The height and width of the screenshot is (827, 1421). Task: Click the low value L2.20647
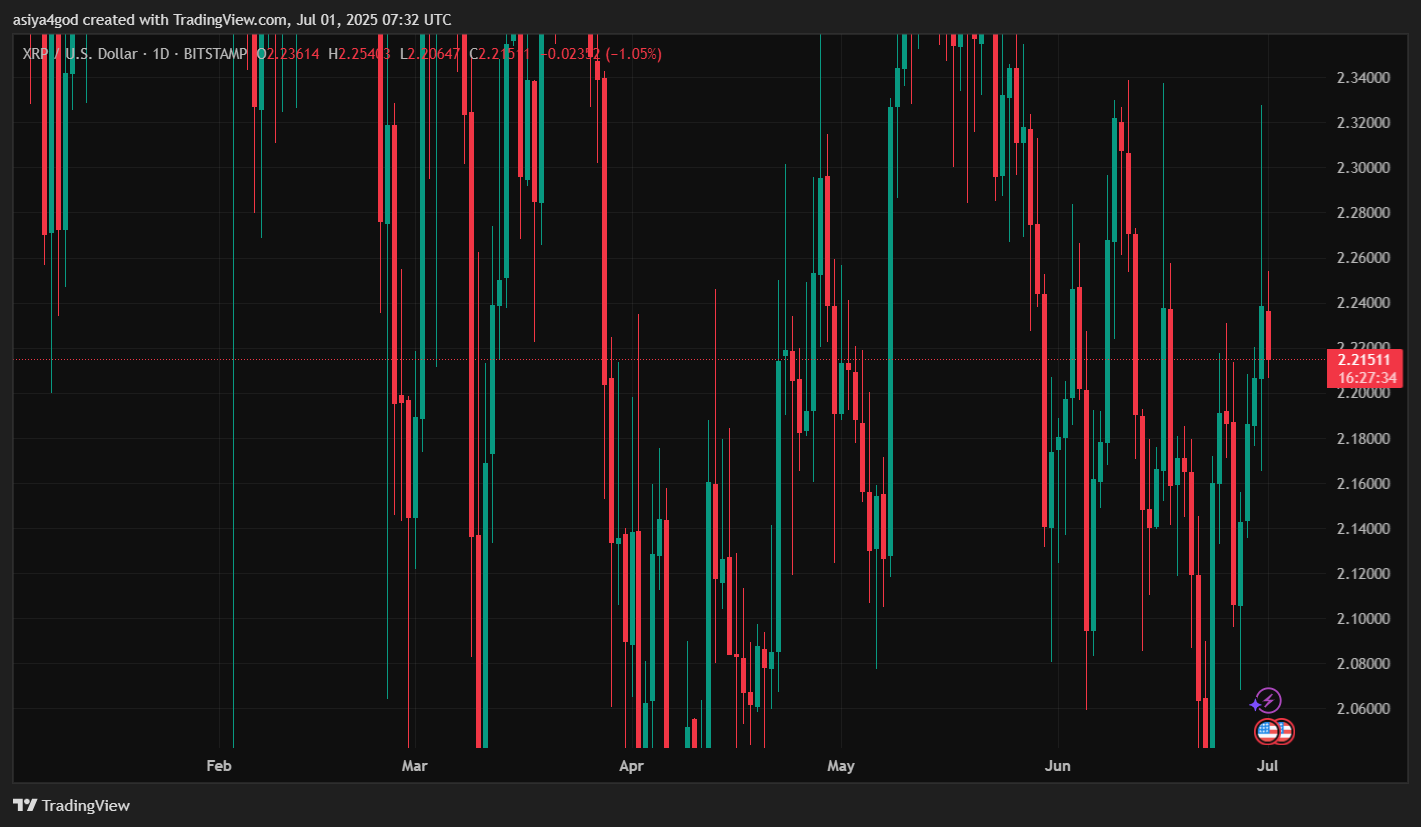click(430, 54)
